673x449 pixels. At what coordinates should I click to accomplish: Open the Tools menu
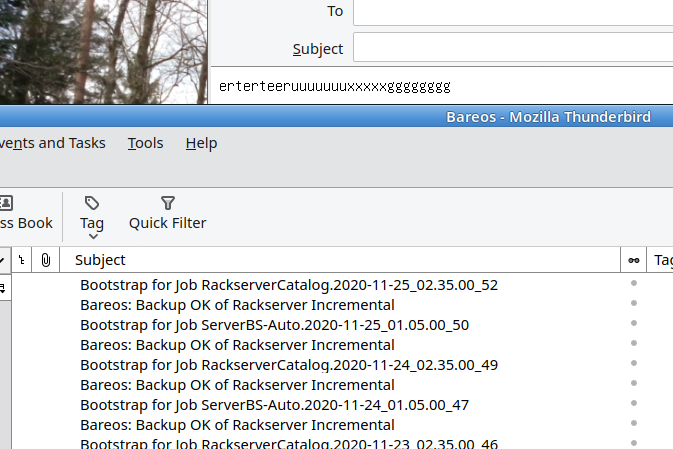point(146,143)
